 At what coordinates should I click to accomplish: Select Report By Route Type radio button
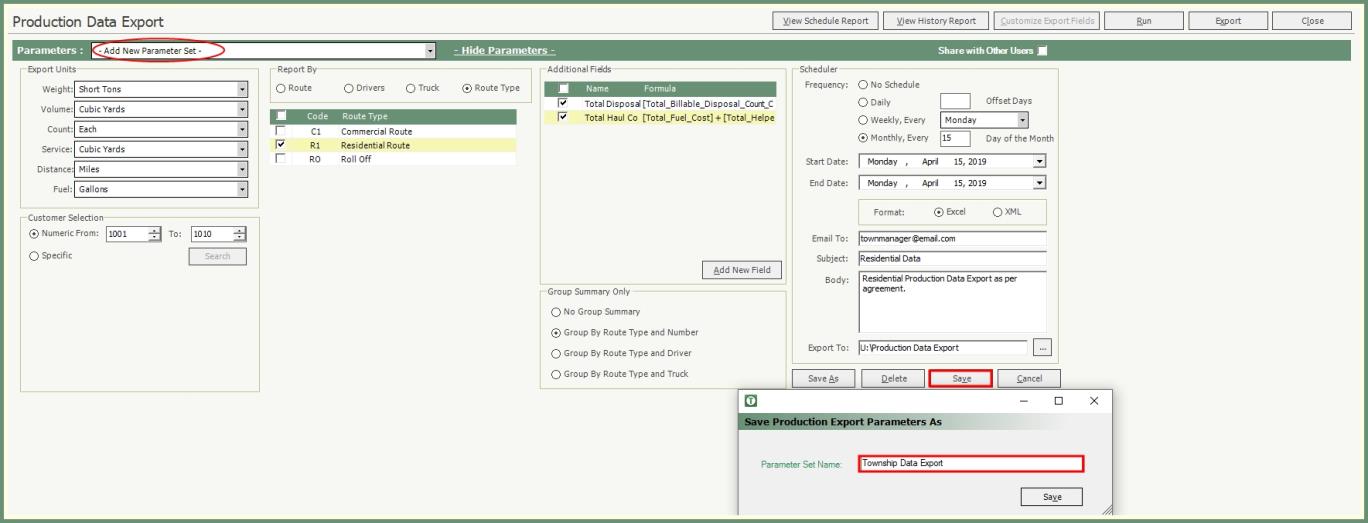pyautogui.click(x=467, y=88)
